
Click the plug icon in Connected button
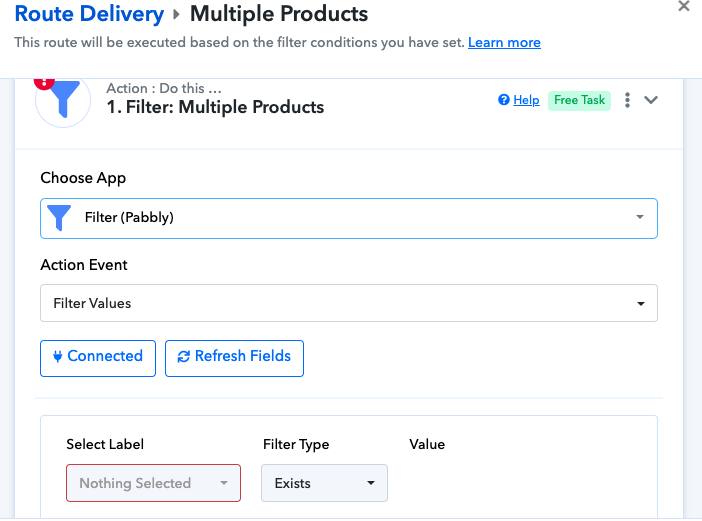point(57,356)
